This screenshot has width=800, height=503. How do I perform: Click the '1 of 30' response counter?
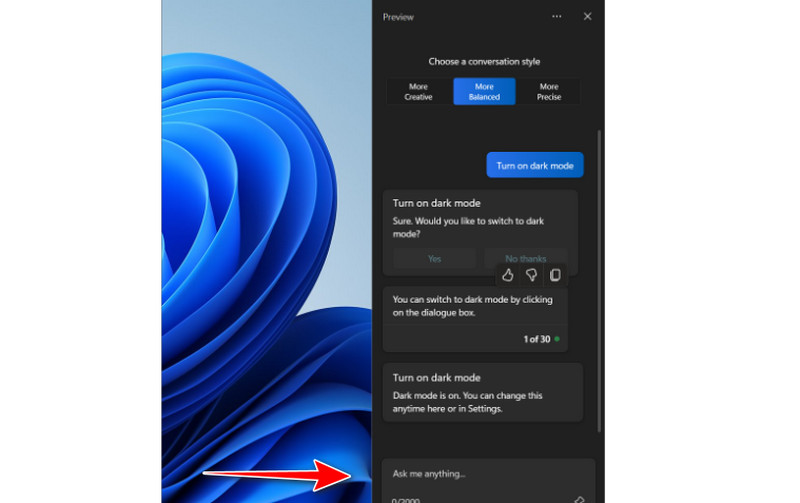pyautogui.click(x=537, y=339)
